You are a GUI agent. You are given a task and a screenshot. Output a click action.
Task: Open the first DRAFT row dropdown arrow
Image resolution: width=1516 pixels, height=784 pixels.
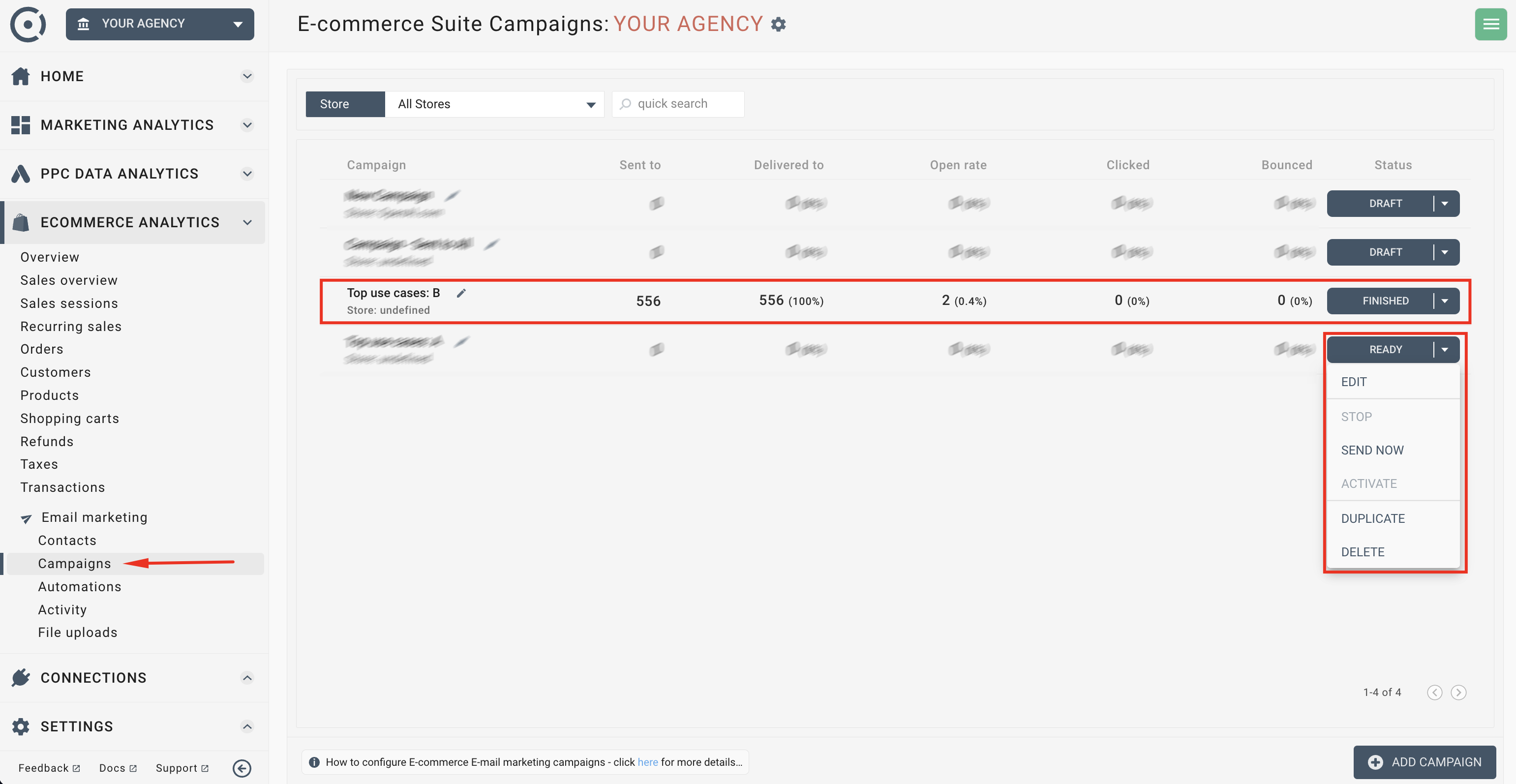pyautogui.click(x=1445, y=204)
